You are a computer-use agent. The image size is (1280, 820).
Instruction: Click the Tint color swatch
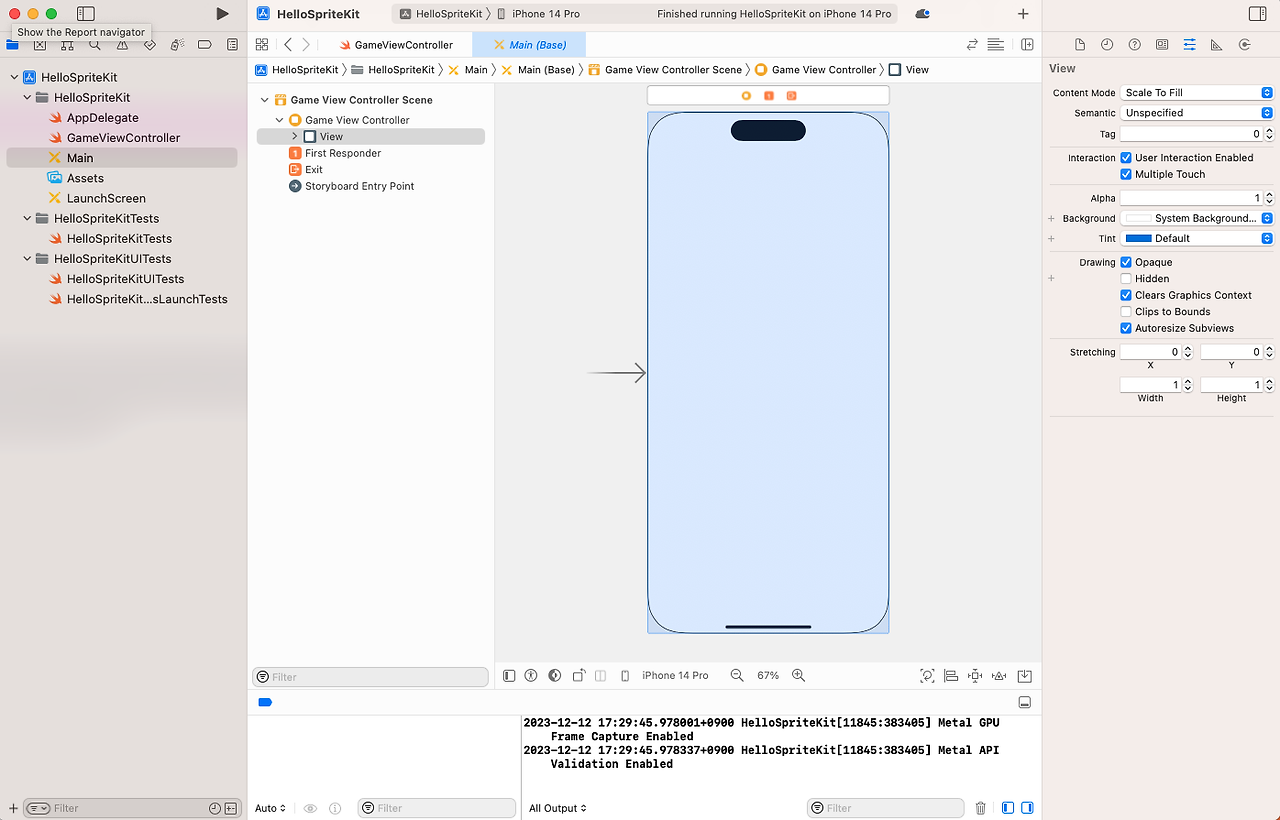tap(1138, 238)
